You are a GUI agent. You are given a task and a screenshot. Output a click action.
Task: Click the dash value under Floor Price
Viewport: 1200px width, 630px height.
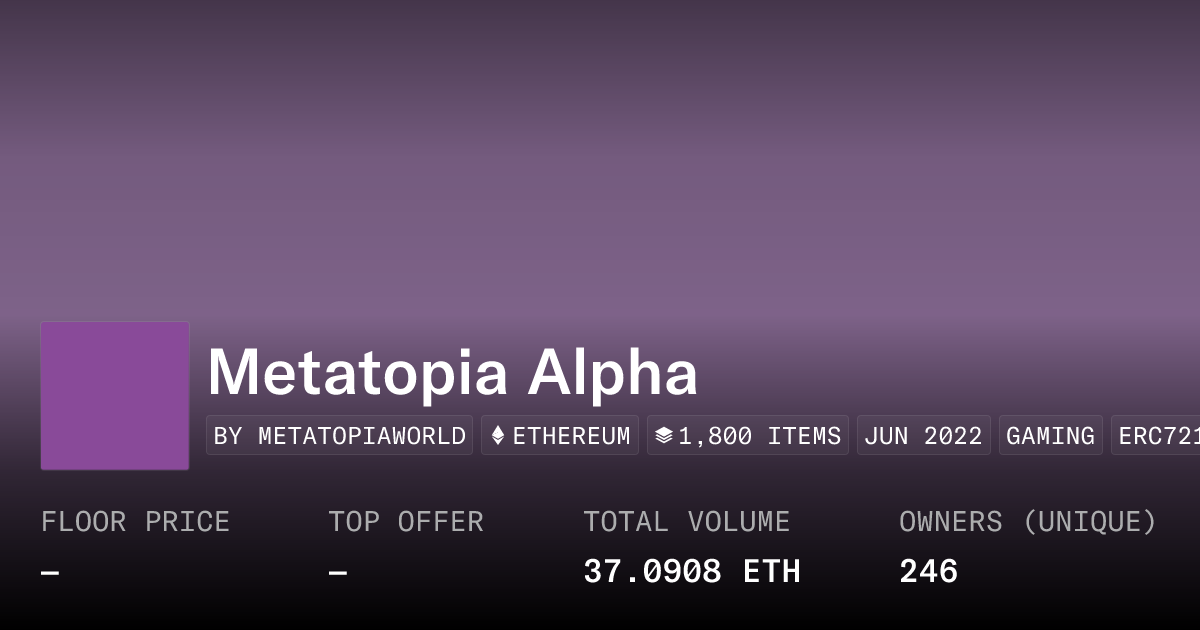(x=50, y=573)
